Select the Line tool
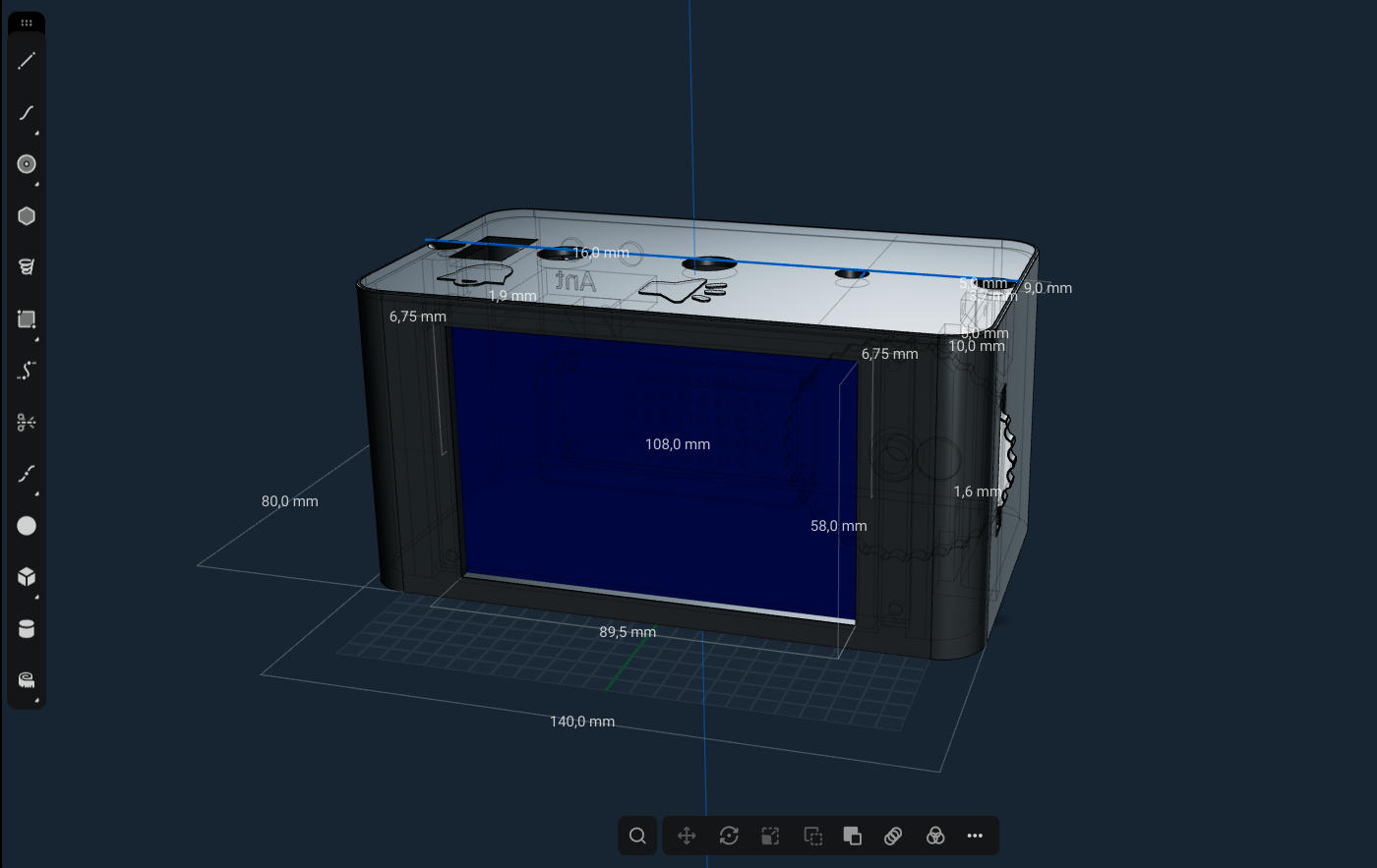Image resolution: width=1377 pixels, height=868 pixels. [x=27, y=61]
